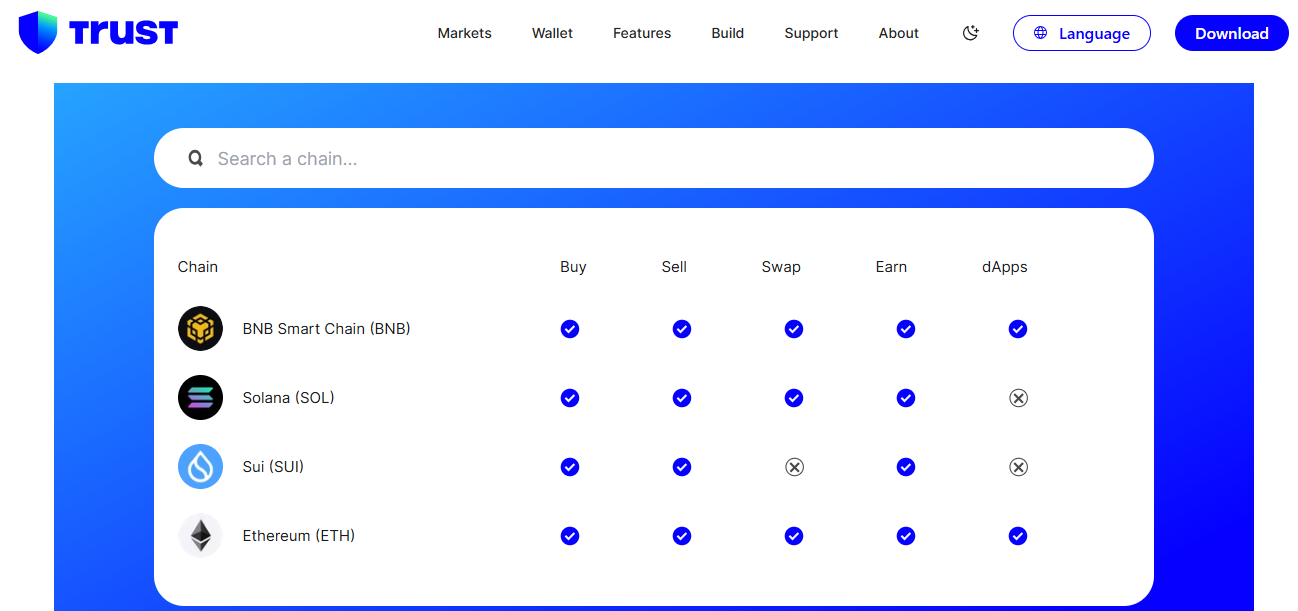Click BNB Smart Chain Sell checkmark
Viewport: 1298px width, 611px height.
(x=682, y=329)
